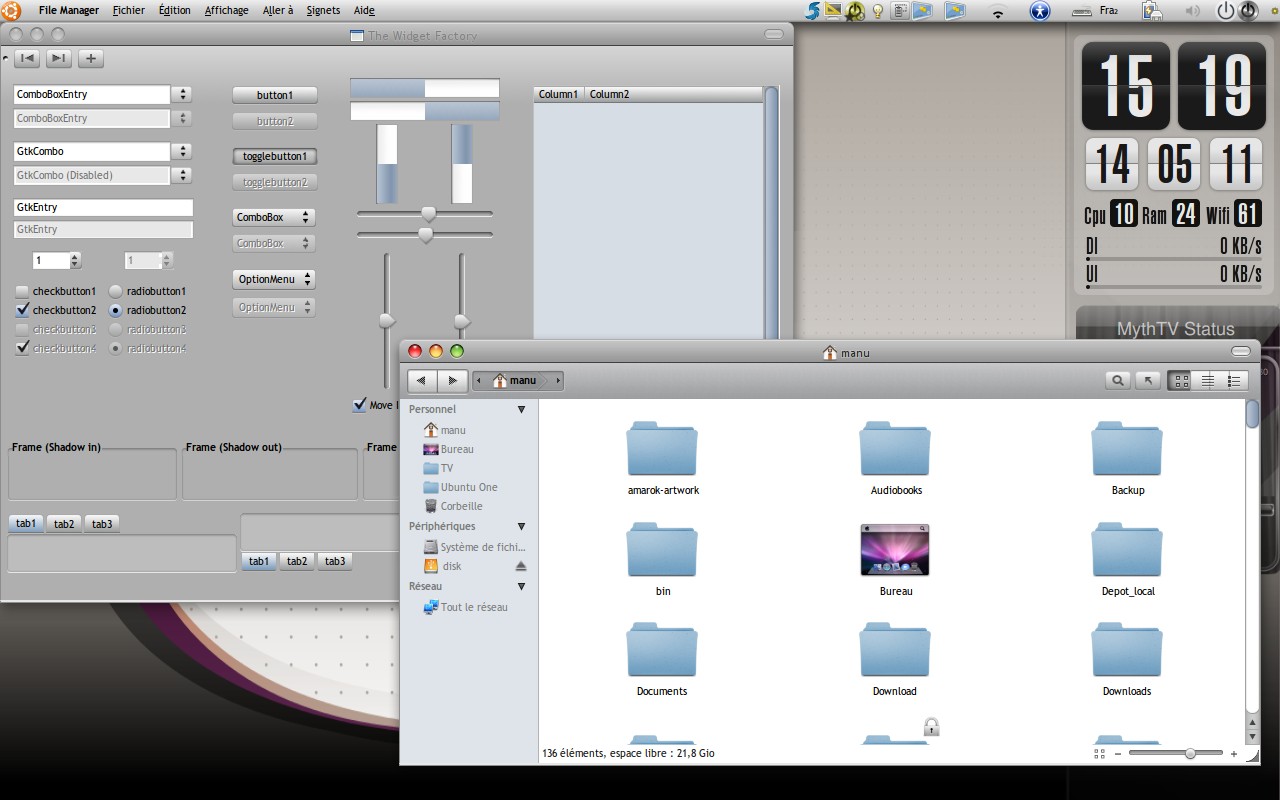Collapse the Réseau sidebar section
This screenshot has width=1280, height=800.
[x=521, y=586]
